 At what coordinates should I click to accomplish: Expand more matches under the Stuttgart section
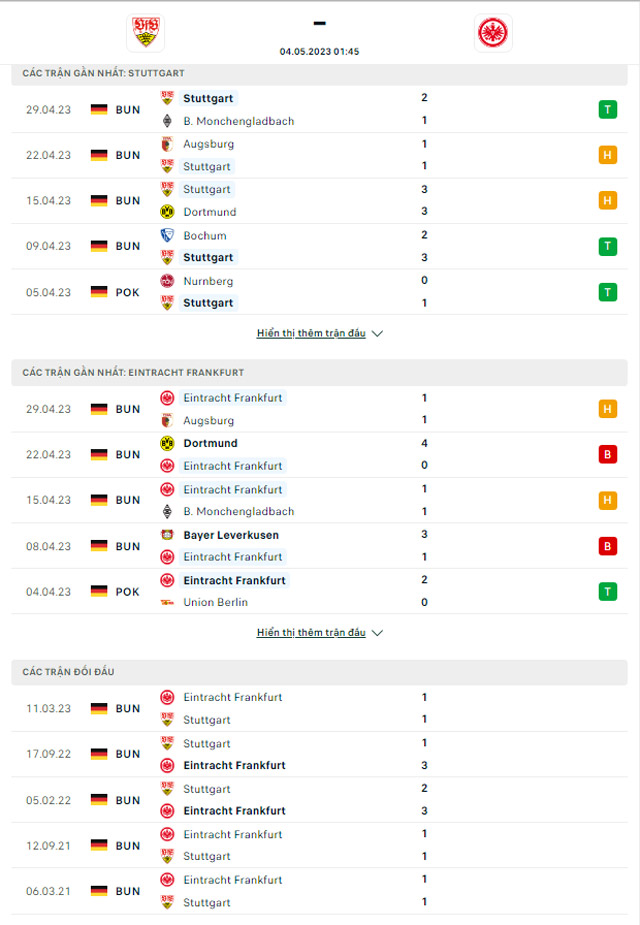(311, 333)
